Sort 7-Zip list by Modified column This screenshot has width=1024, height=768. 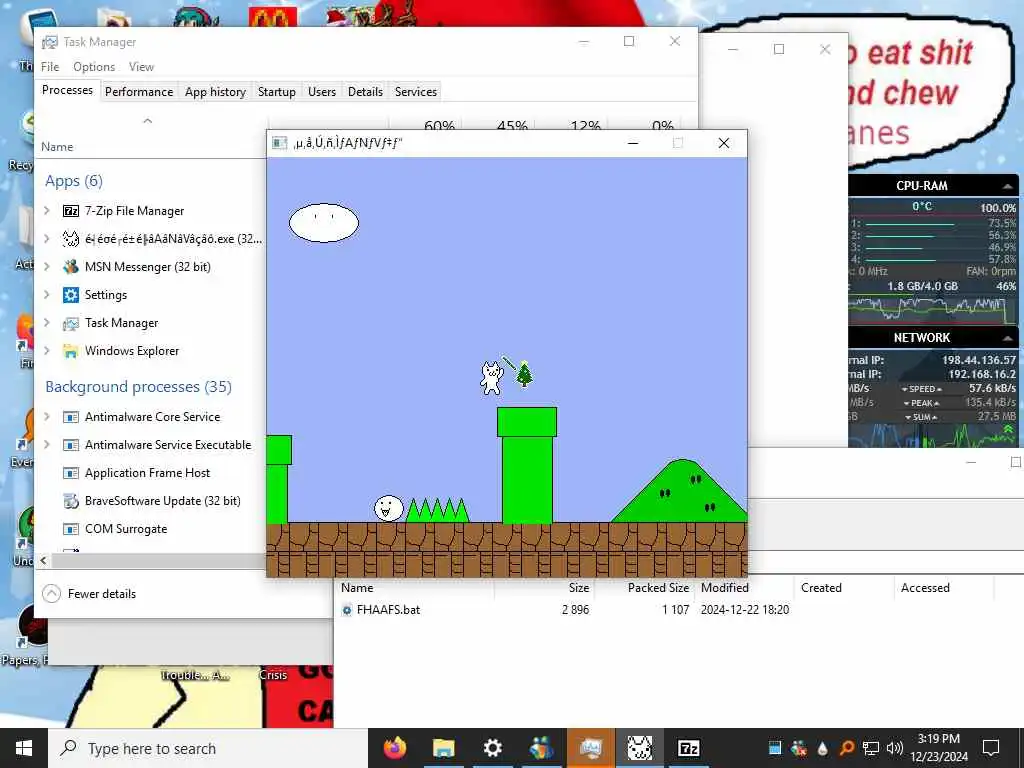(x=725, y=588)
